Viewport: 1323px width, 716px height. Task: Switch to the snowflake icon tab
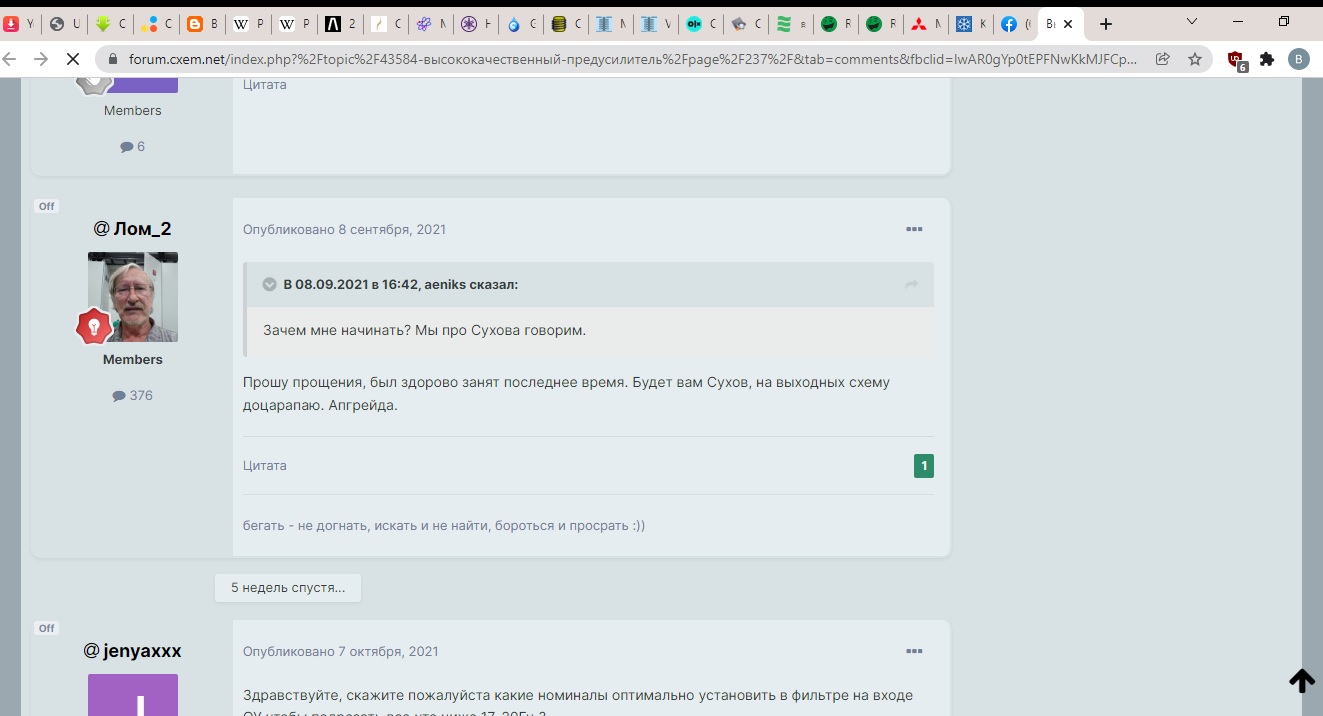point(964,23)
